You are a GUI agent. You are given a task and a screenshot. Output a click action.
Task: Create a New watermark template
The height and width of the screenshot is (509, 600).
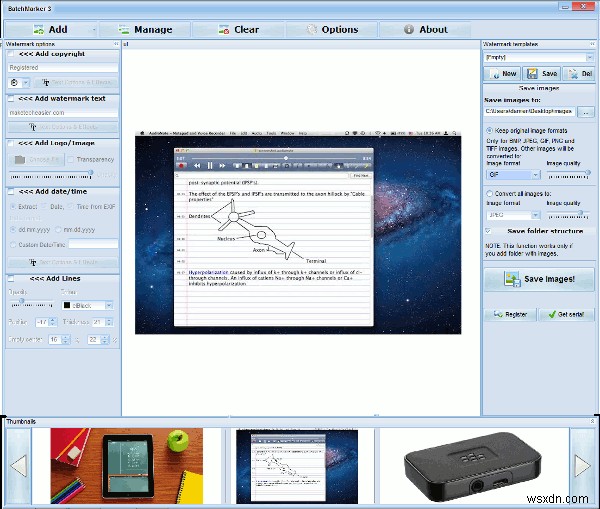502,73
